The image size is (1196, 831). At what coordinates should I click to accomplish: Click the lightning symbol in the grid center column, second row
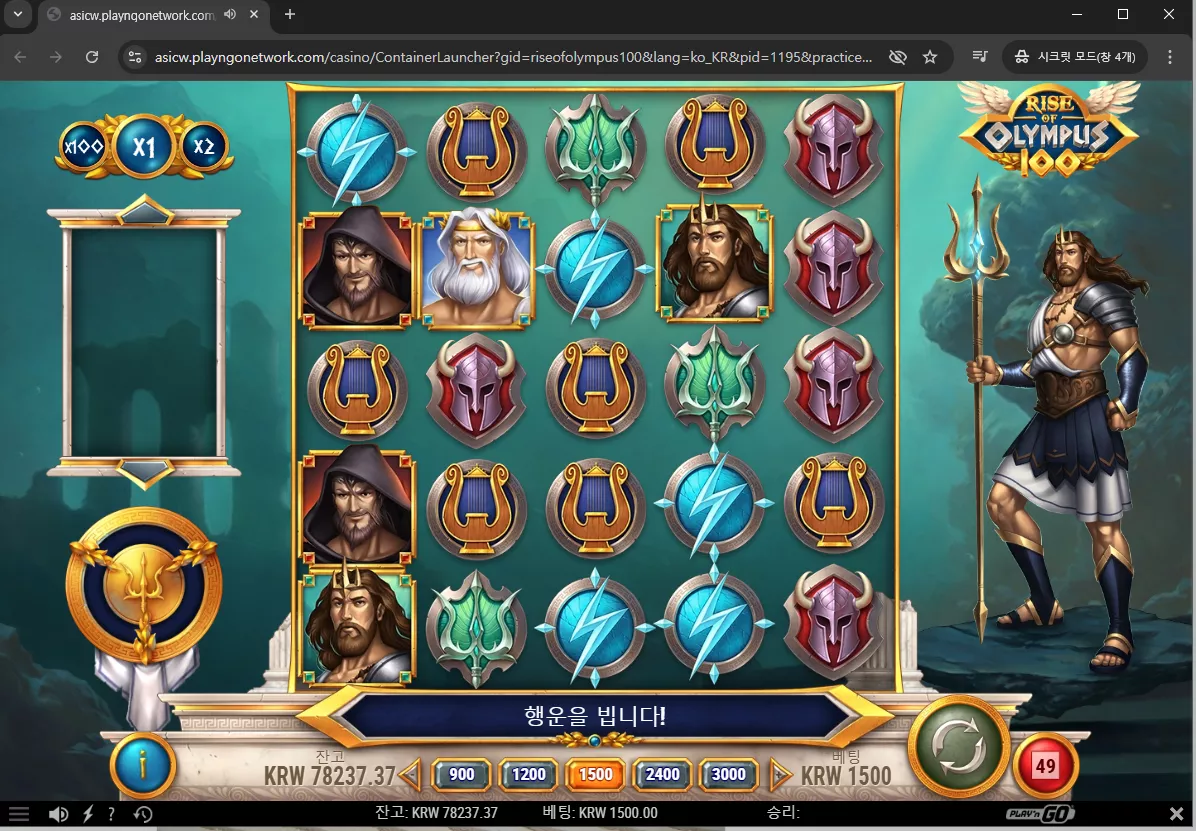[x=596, y=269]
